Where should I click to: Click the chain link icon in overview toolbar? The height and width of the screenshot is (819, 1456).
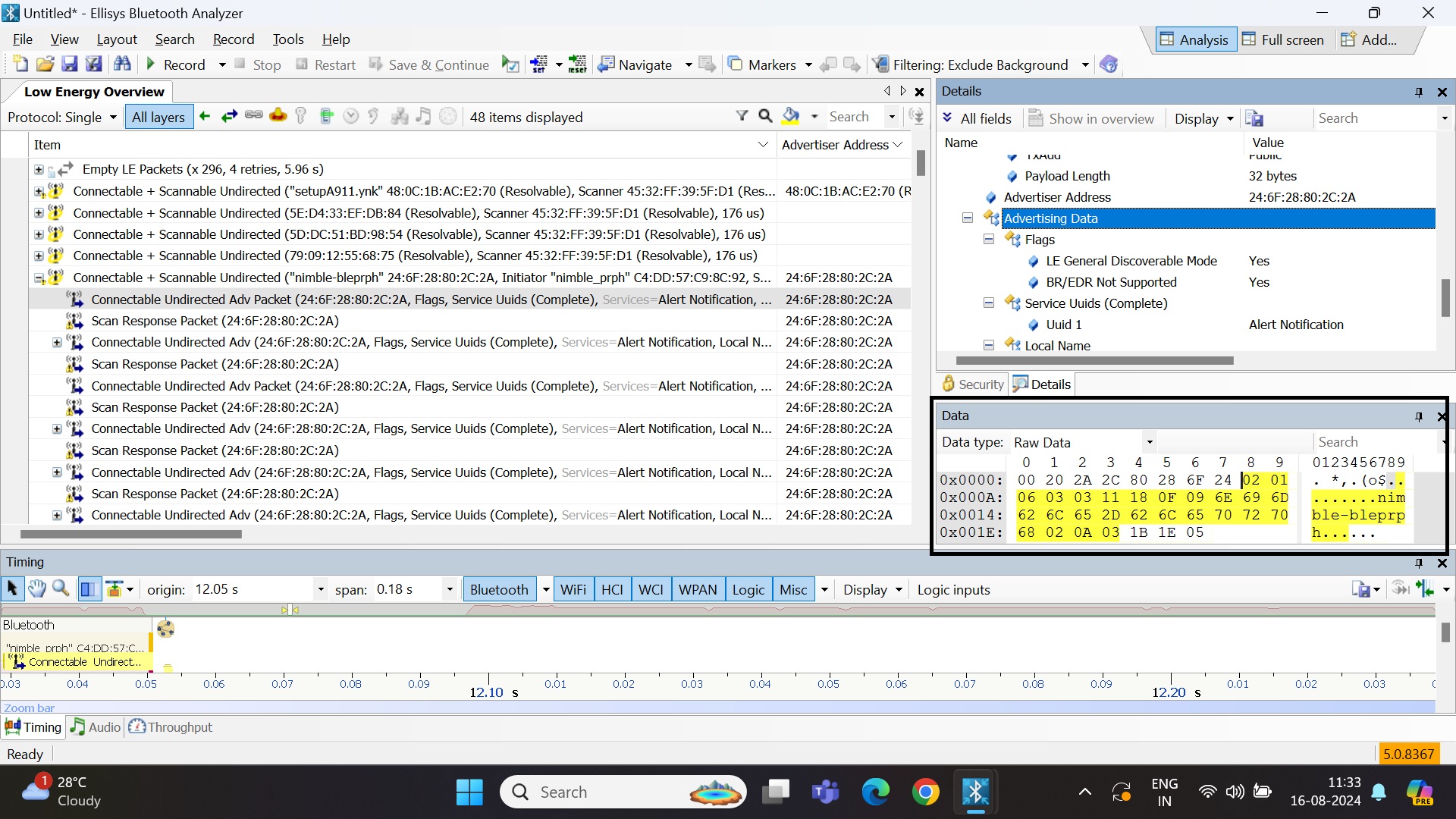click(x=254, y=116)
